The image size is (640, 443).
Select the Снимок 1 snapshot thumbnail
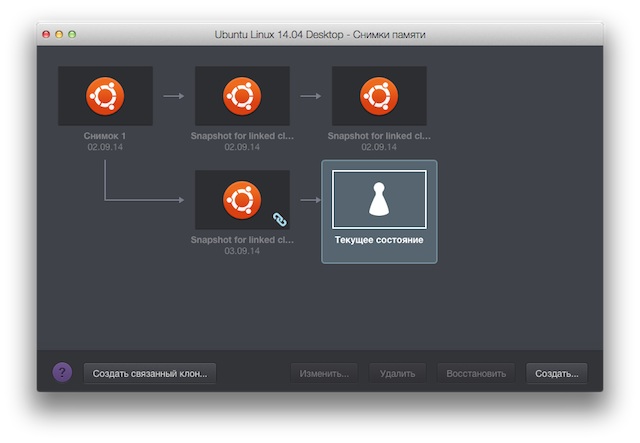[x=105, y=96]
